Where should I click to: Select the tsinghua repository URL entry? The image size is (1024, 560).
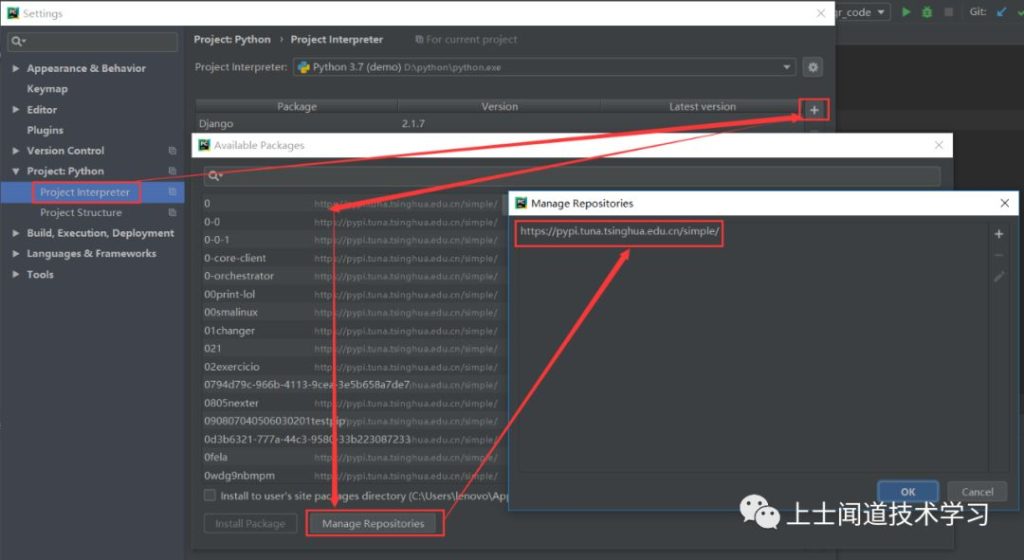619,231
